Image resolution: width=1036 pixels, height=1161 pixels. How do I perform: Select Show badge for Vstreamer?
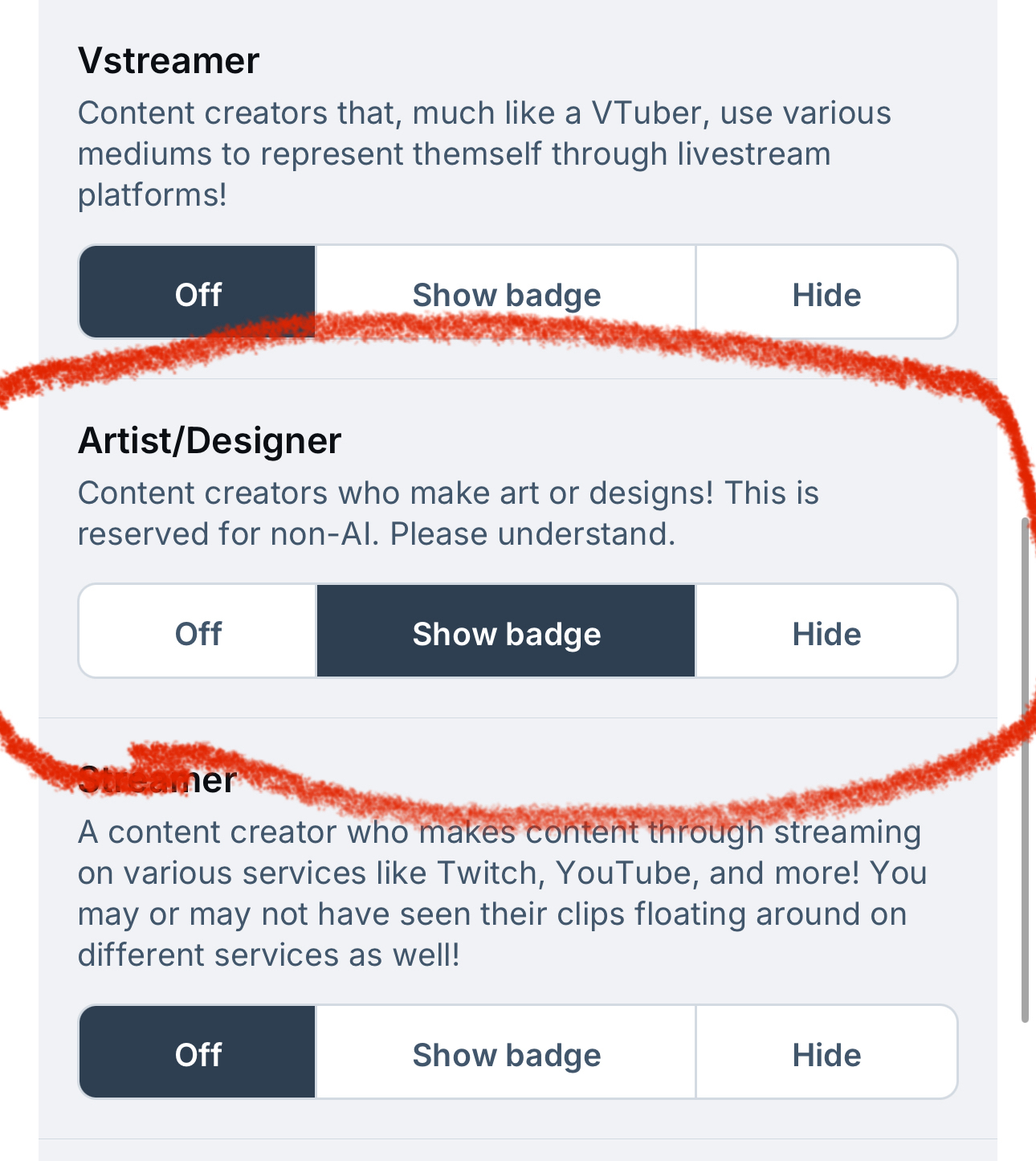pyautogui.click(x=506, y=293)
